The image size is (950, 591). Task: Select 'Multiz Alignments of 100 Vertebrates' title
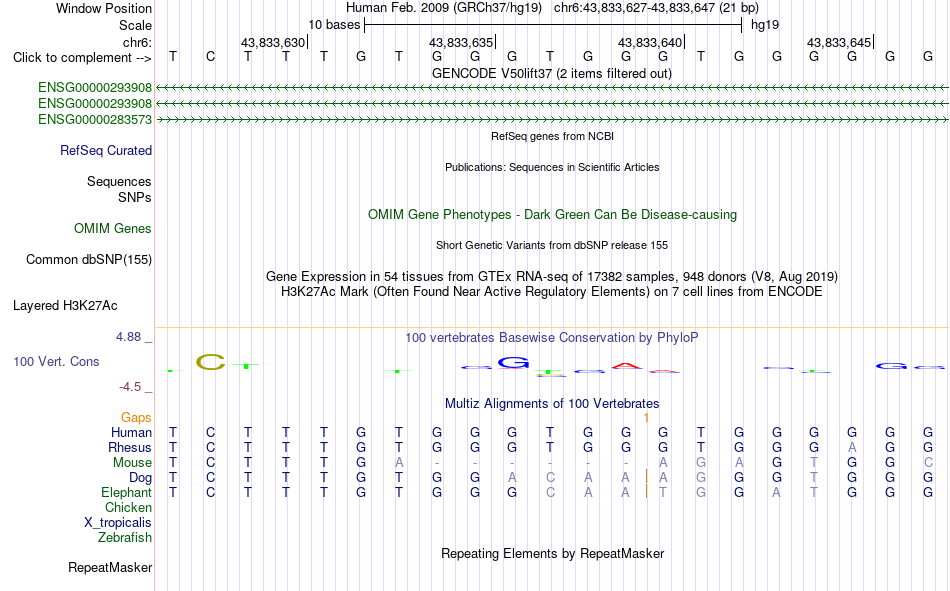tap(552, 404)
